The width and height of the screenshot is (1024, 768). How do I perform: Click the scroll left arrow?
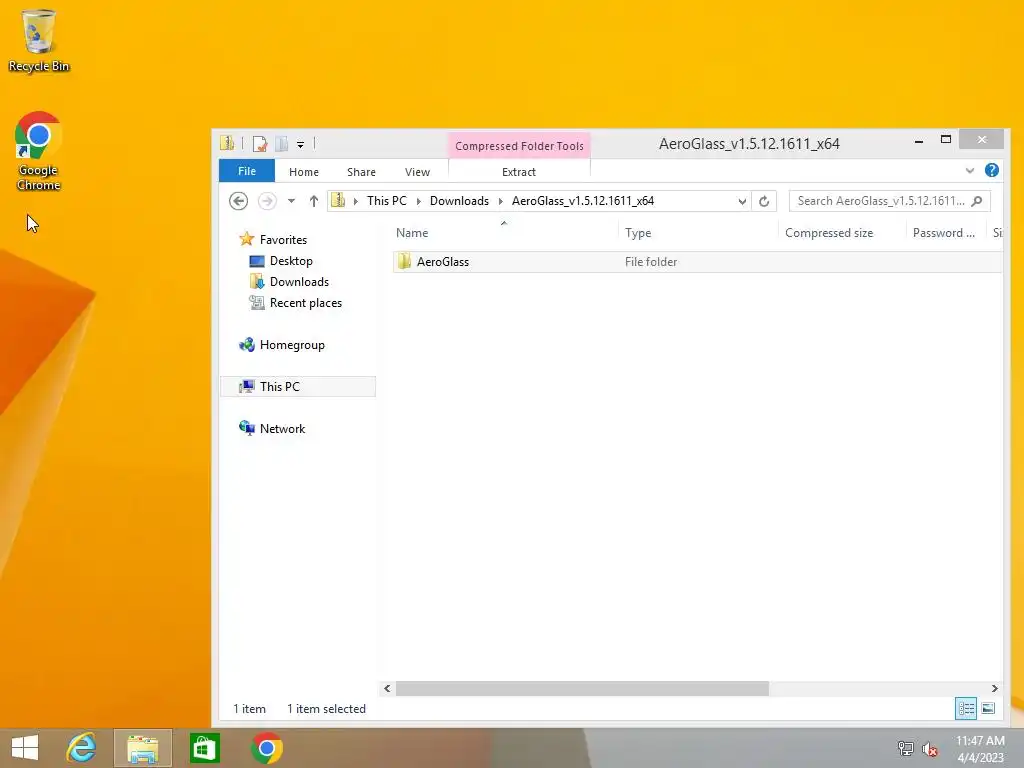[x=387, y=688]
